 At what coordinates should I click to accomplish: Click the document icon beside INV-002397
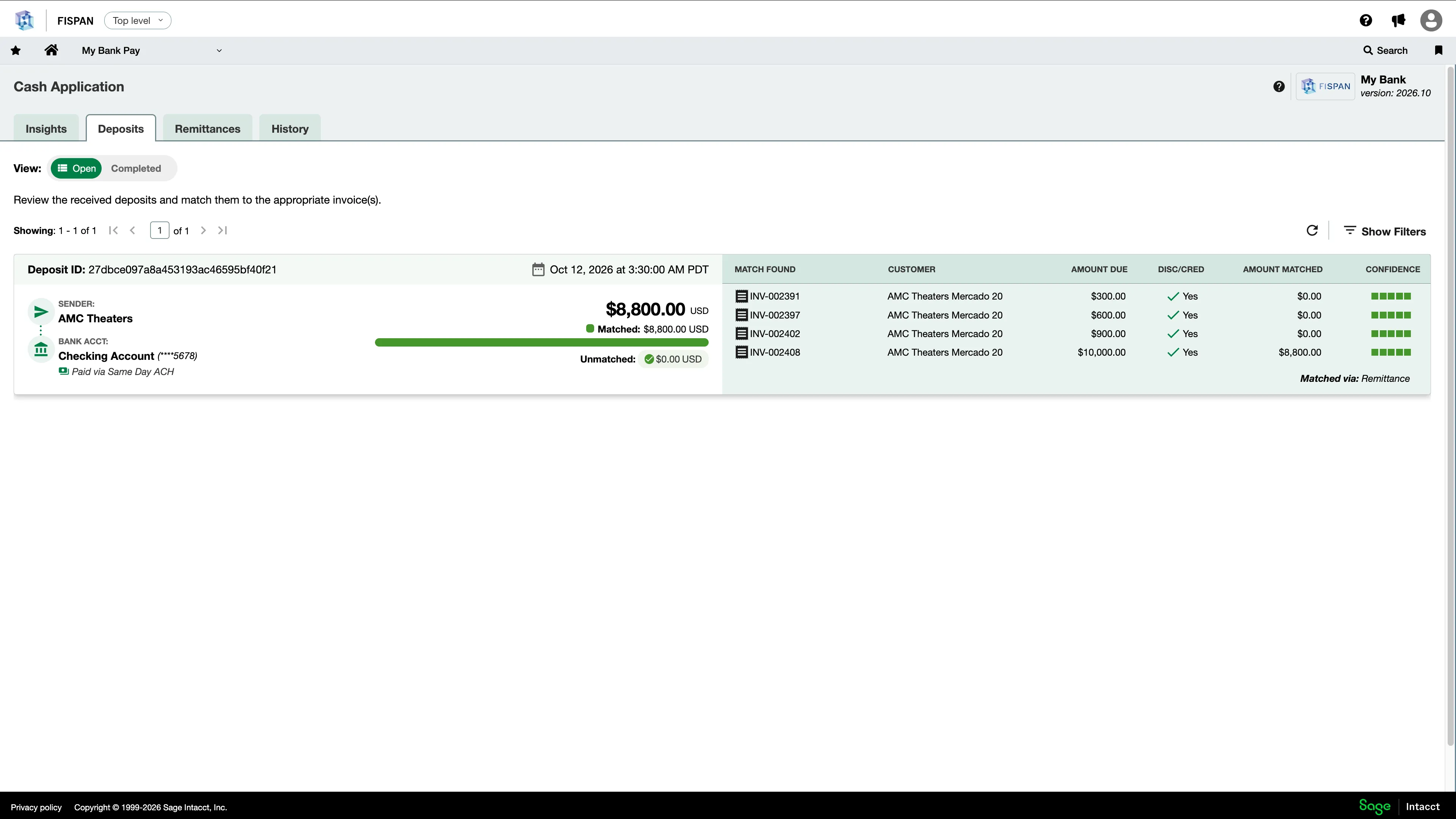742,315
